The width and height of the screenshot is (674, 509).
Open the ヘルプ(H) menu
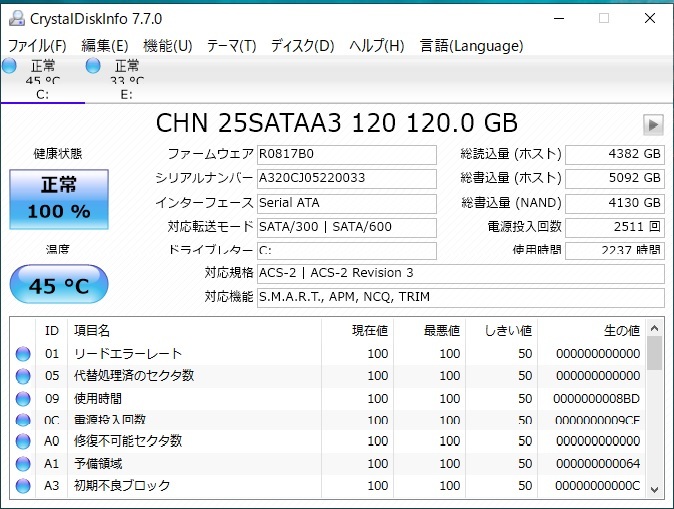click(377, 46)
